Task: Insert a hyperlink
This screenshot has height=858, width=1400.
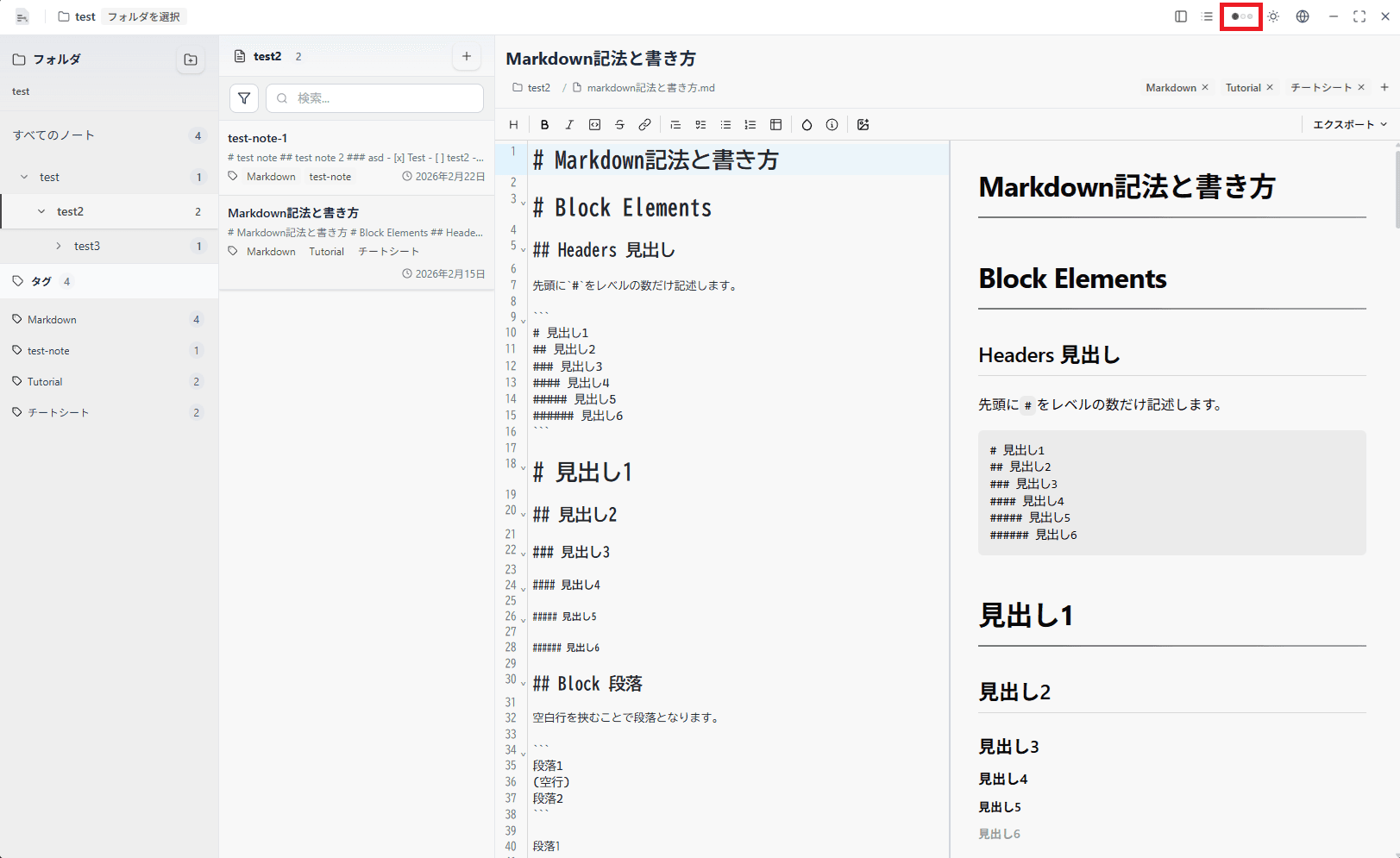Action: pyautogui.click(x=644, y=124)
